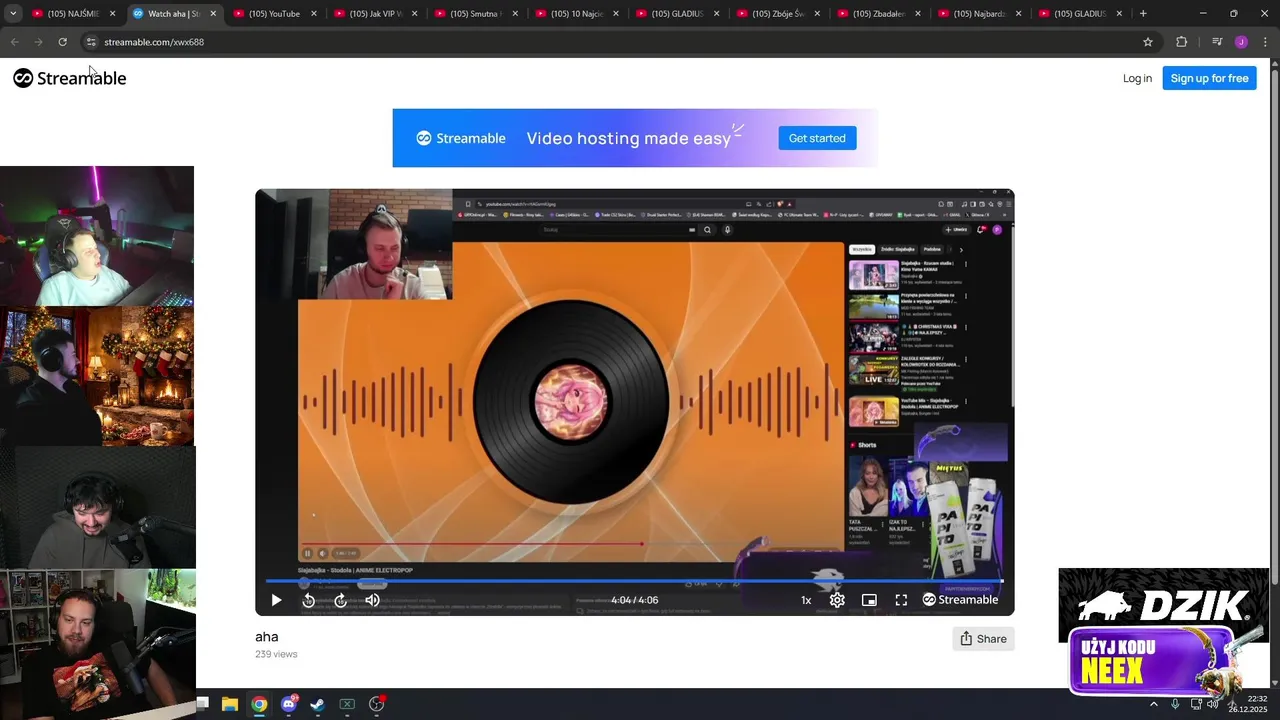Play the Streamable video
Image resolution: width=1280 pixels, height=720 pixels.
pyautogui.click(x=276, y=600)
